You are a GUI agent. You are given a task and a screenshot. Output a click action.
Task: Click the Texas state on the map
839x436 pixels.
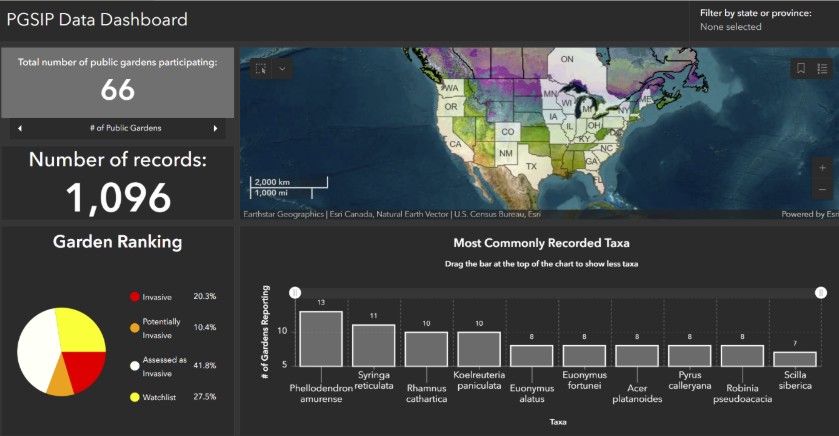click(531, 166)
